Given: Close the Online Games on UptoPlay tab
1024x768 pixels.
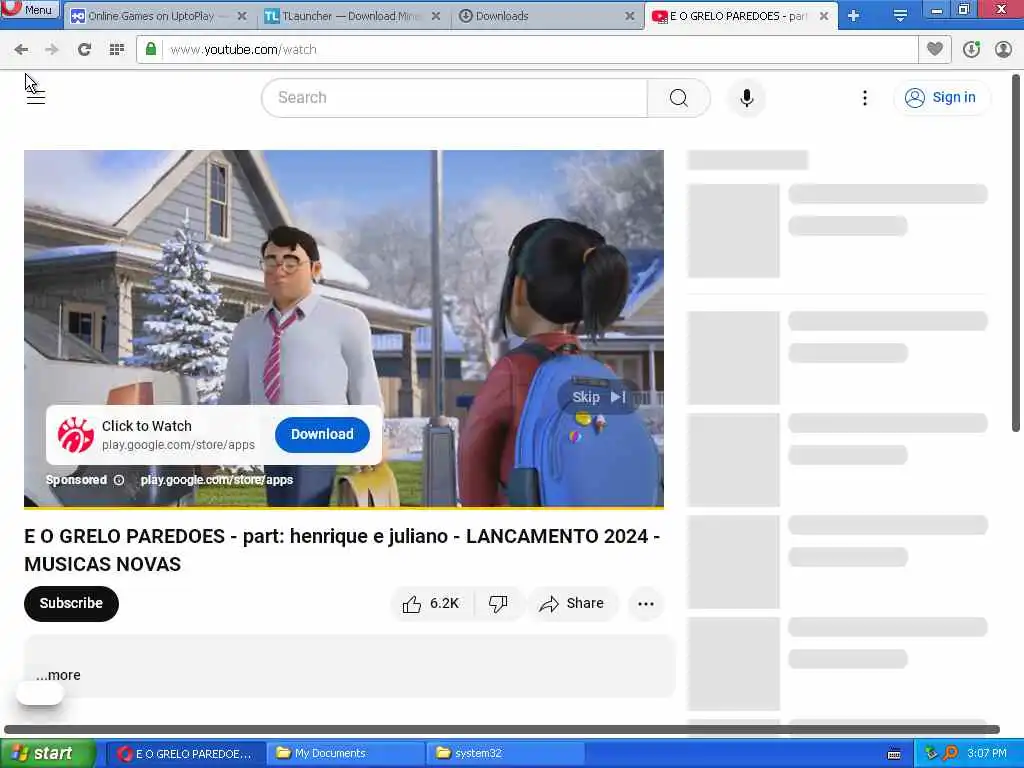Looking at the screenshot, I should point(242,16).
